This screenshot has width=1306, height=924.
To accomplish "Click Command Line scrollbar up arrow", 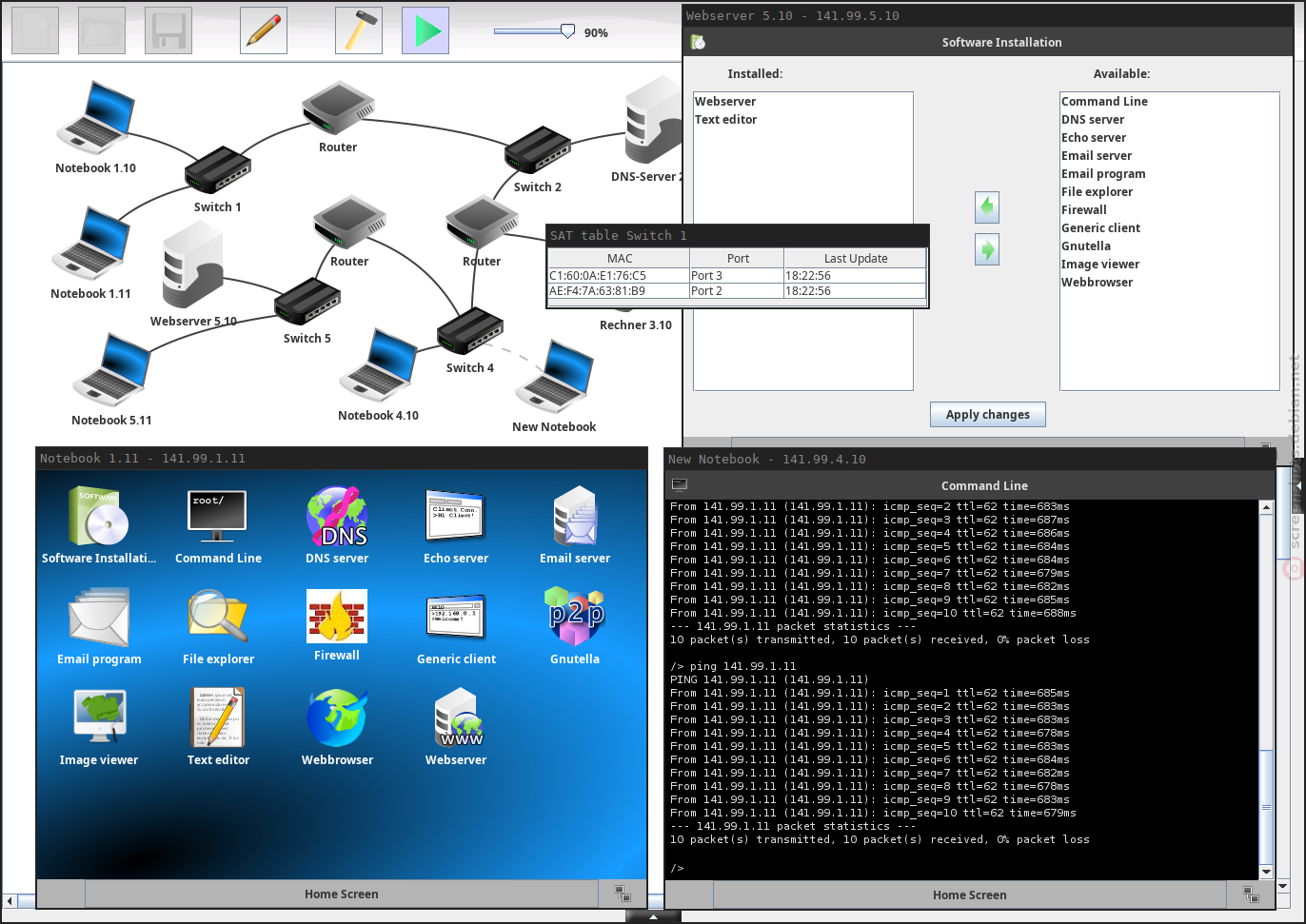I will [1266, 507].
